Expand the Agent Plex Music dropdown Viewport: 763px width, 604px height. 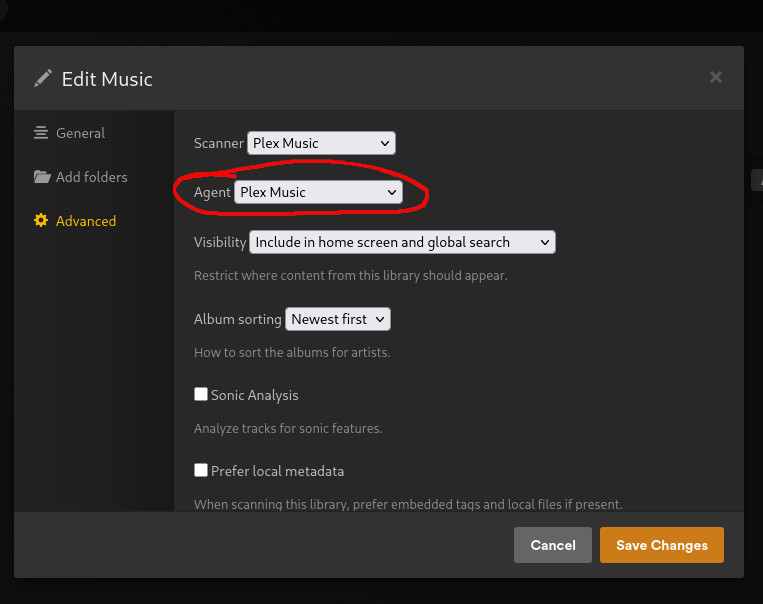(318, 192)
